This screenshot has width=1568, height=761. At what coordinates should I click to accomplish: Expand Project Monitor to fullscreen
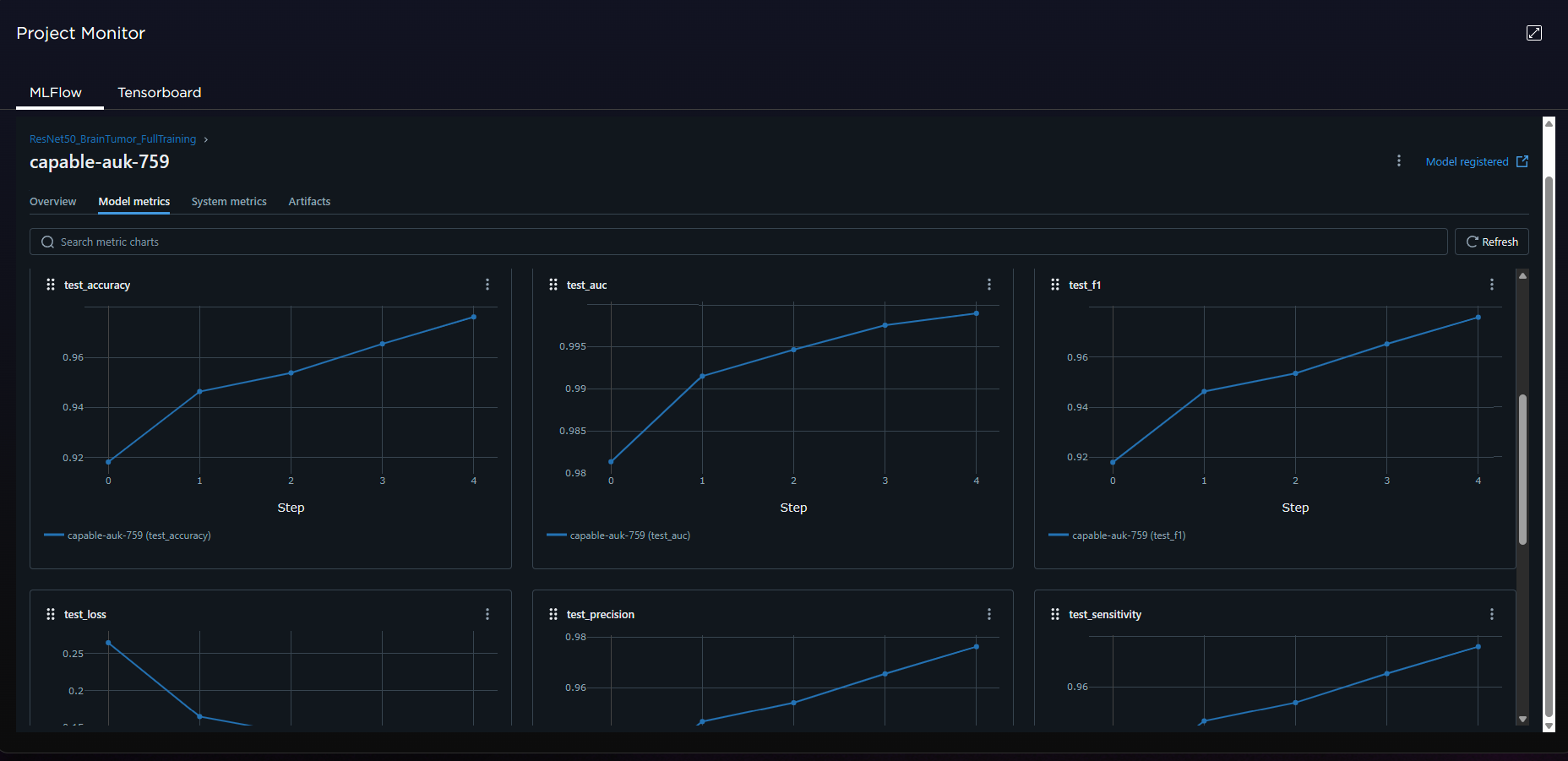(1534, 33)
